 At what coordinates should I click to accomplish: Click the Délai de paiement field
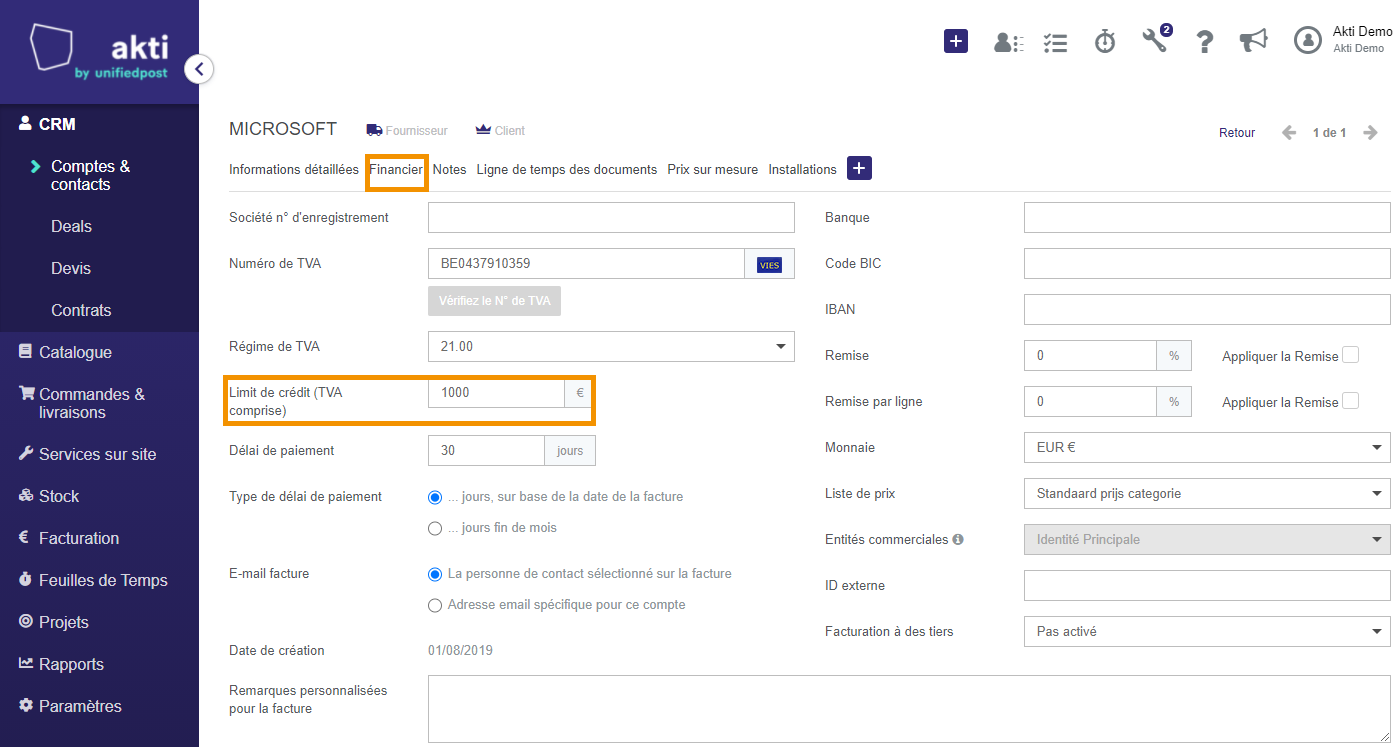coord(486,450)
